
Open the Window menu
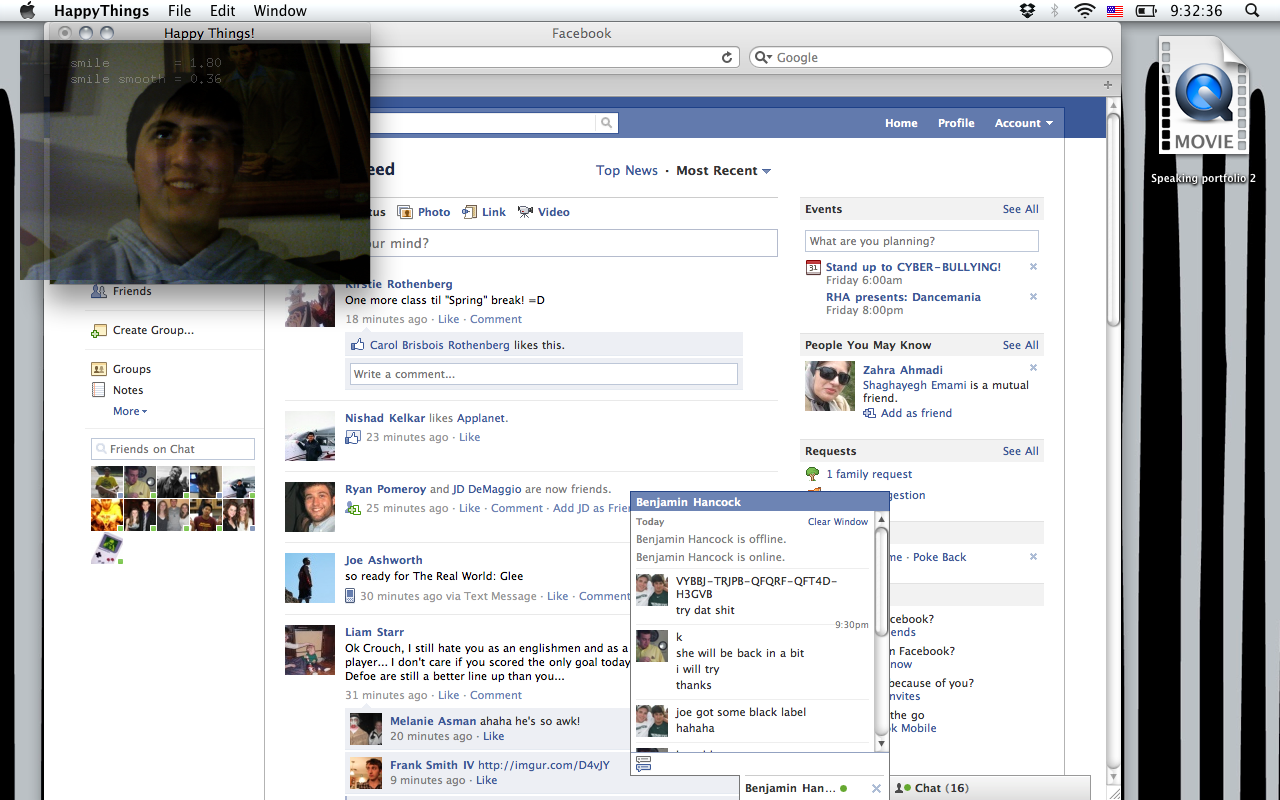tap(280, 11)
